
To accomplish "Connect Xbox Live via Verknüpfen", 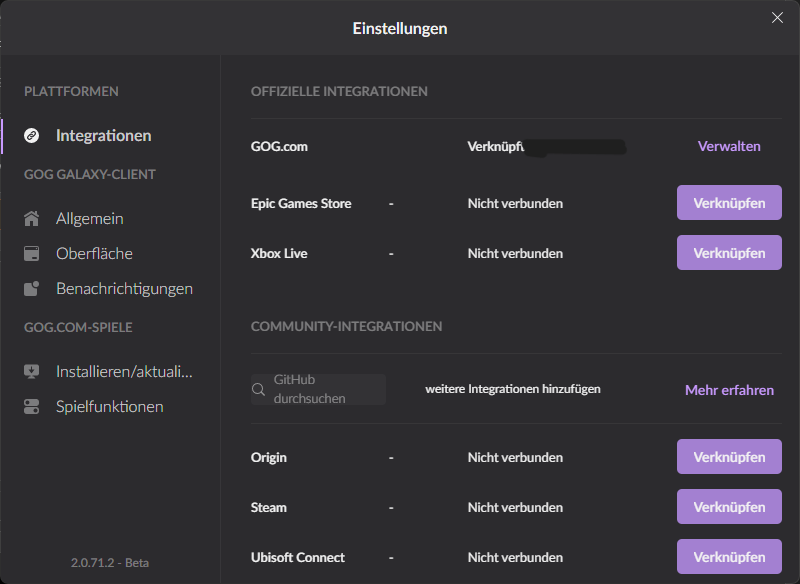I will [729, 252].
